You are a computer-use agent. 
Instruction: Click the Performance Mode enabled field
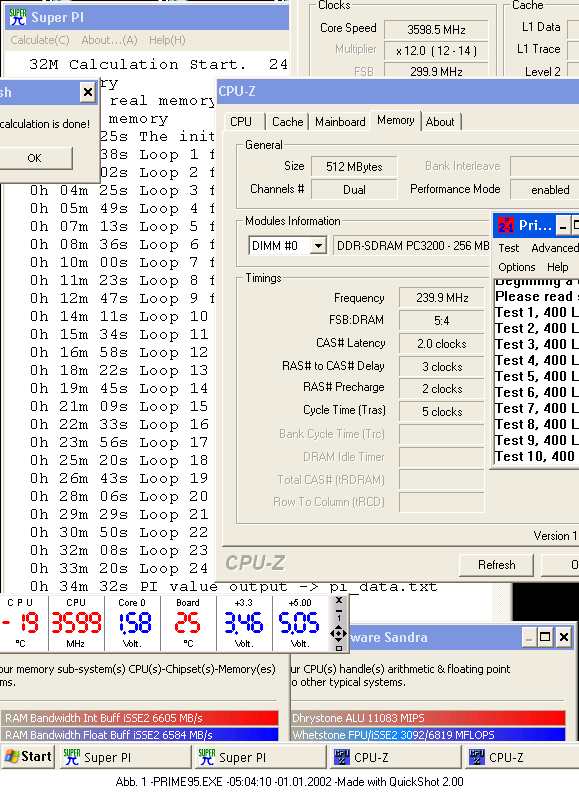point(545,190)
